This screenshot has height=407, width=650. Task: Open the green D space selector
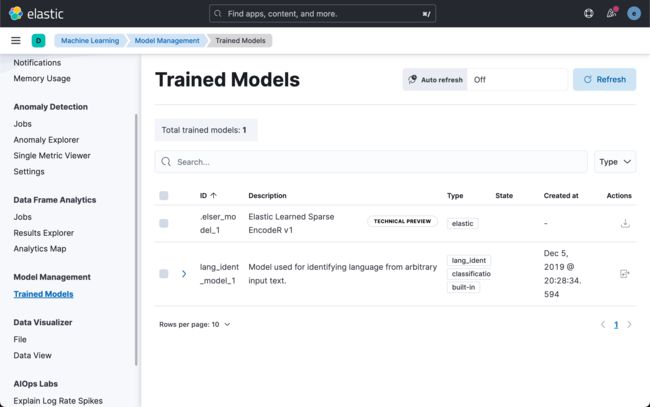tap(39, 41)
